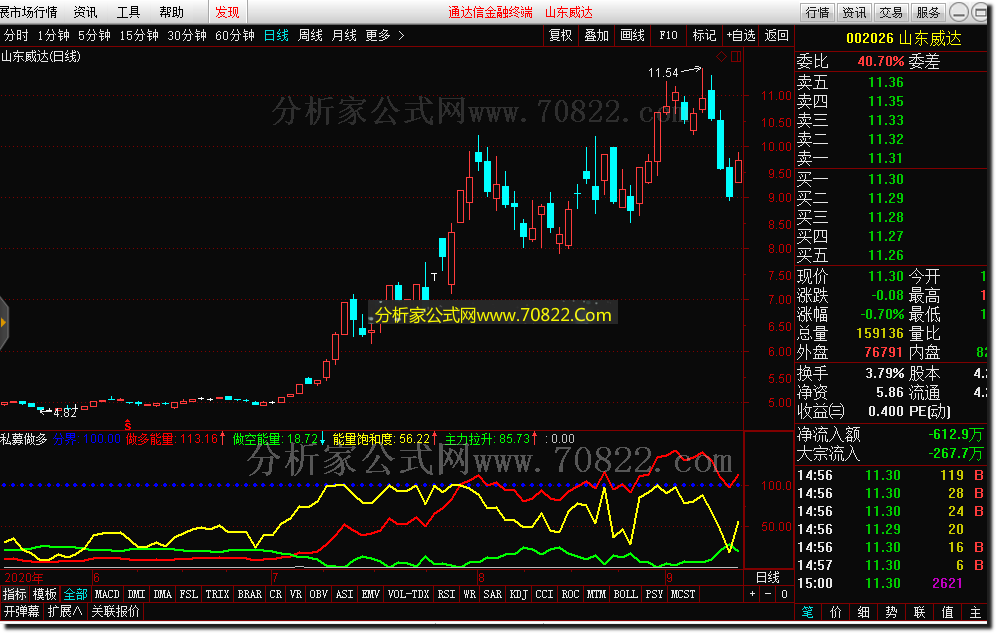Image resolution: width=997 pixels, height=633 pixels.
Task: Click the 画线 drawing tools button
Action: coord(633,36)
